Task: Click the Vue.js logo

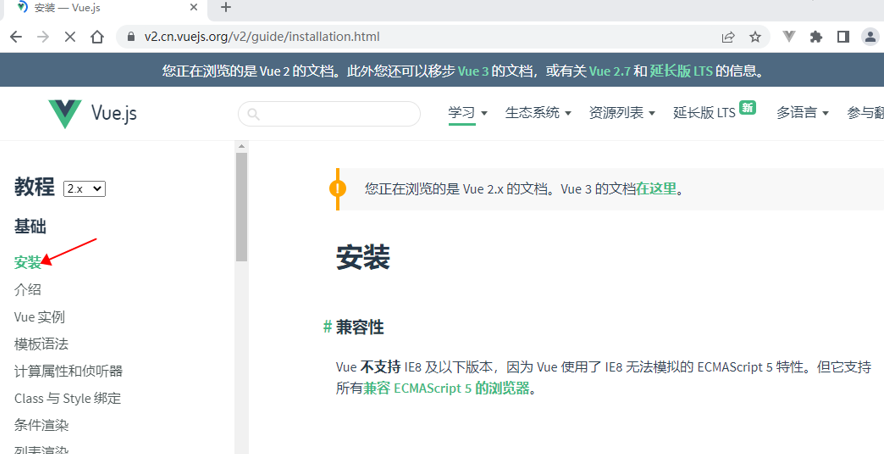Action: pyautogui.click(x=65, y=113)
